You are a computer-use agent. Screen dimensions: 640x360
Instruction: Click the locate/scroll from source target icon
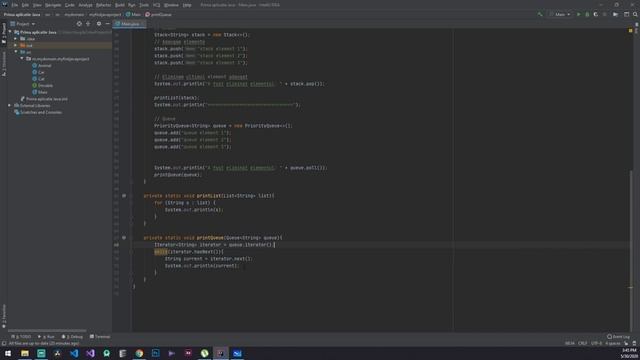click(79, 24)
